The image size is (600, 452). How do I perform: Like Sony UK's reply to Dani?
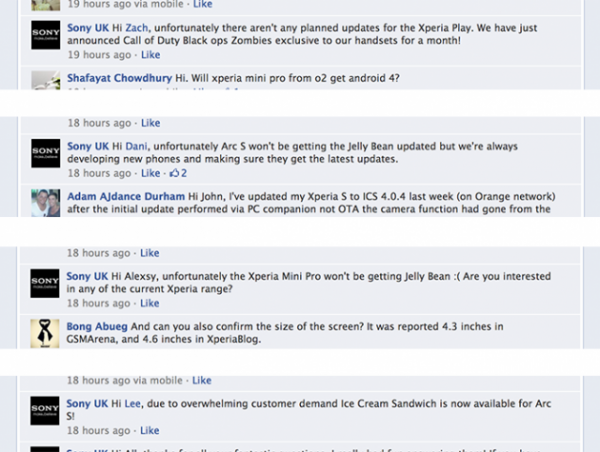pyautogui.click(x=150, y=173)
